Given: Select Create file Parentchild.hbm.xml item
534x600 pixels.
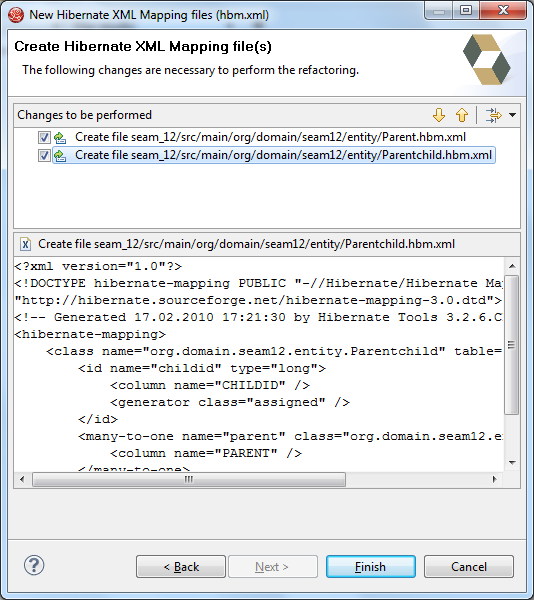Looking at the screenshot, I should [283, 155].
